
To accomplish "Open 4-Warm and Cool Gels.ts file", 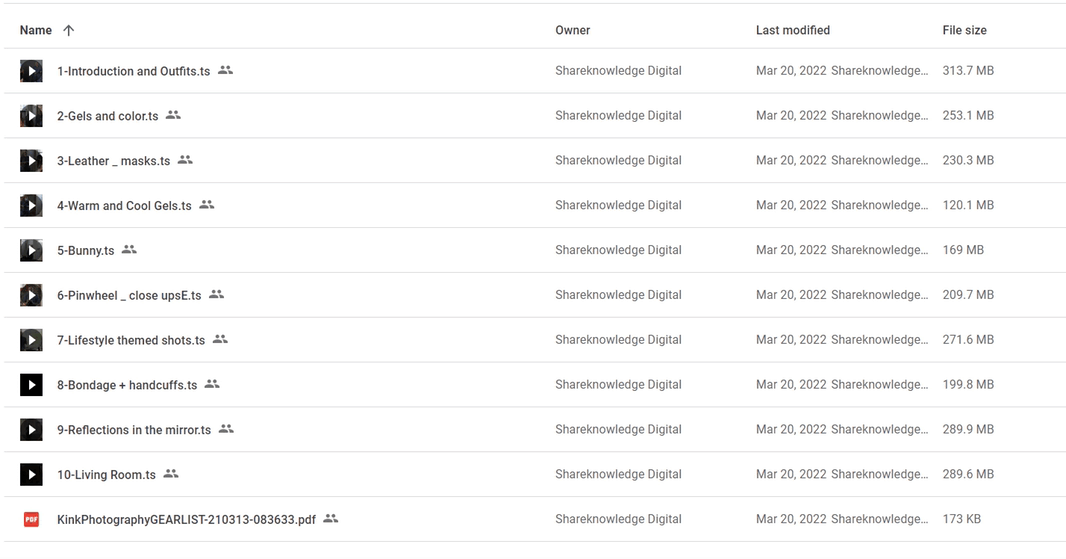I will coord(124,206).
